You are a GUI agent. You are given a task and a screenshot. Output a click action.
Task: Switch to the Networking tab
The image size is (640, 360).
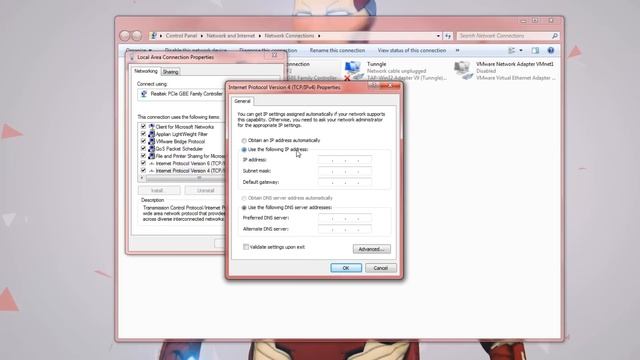[146, 71]
